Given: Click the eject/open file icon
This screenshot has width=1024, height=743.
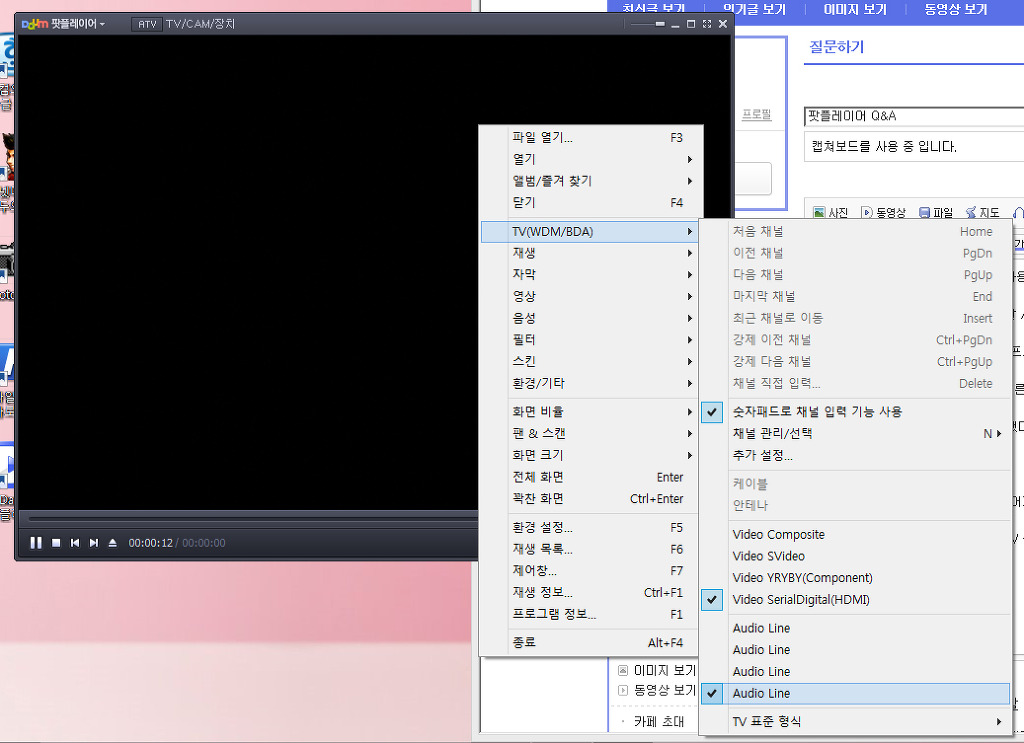Looking at the screenshot, I should 113,543.
